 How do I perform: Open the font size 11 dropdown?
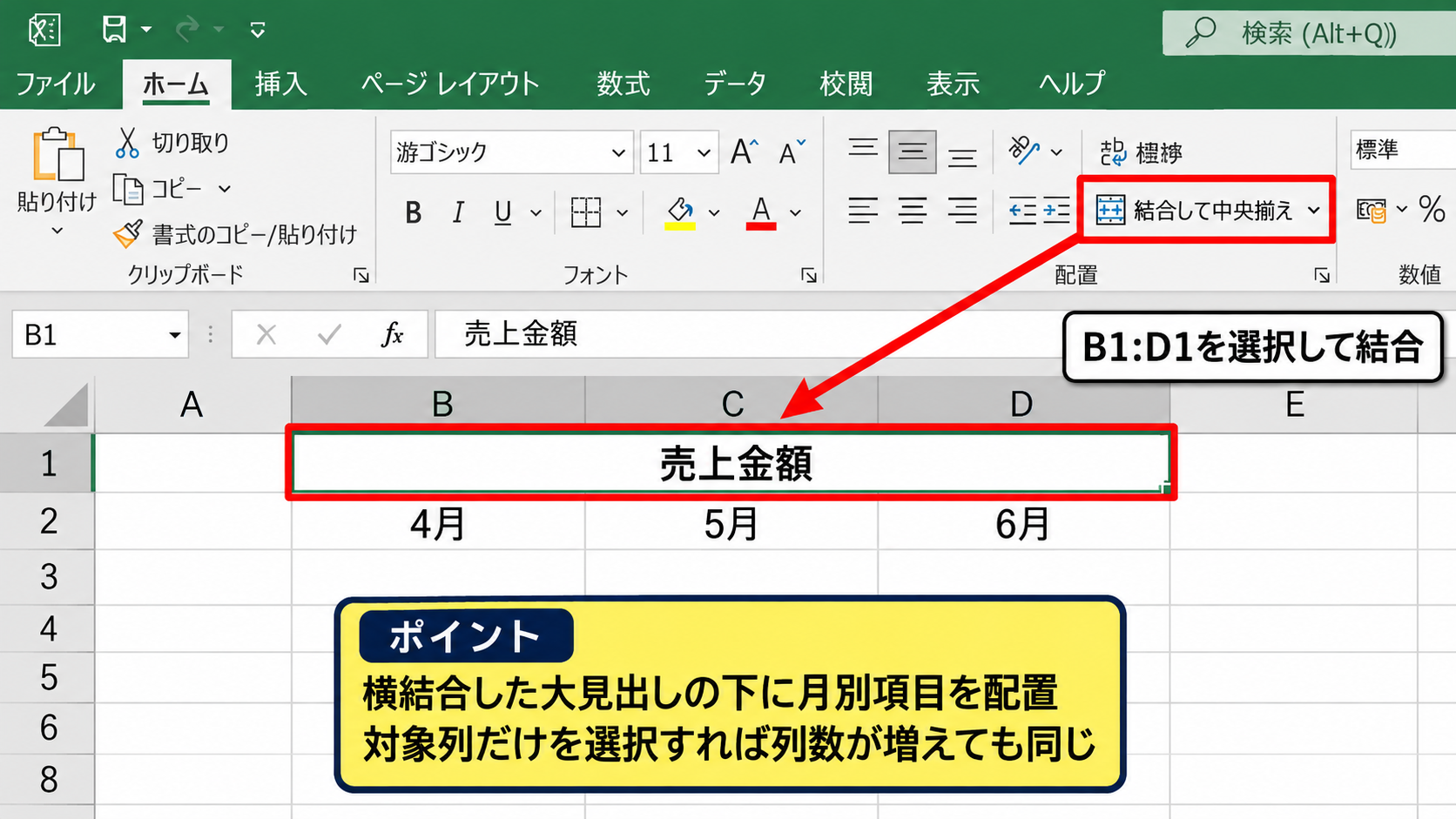click(704, 153)
